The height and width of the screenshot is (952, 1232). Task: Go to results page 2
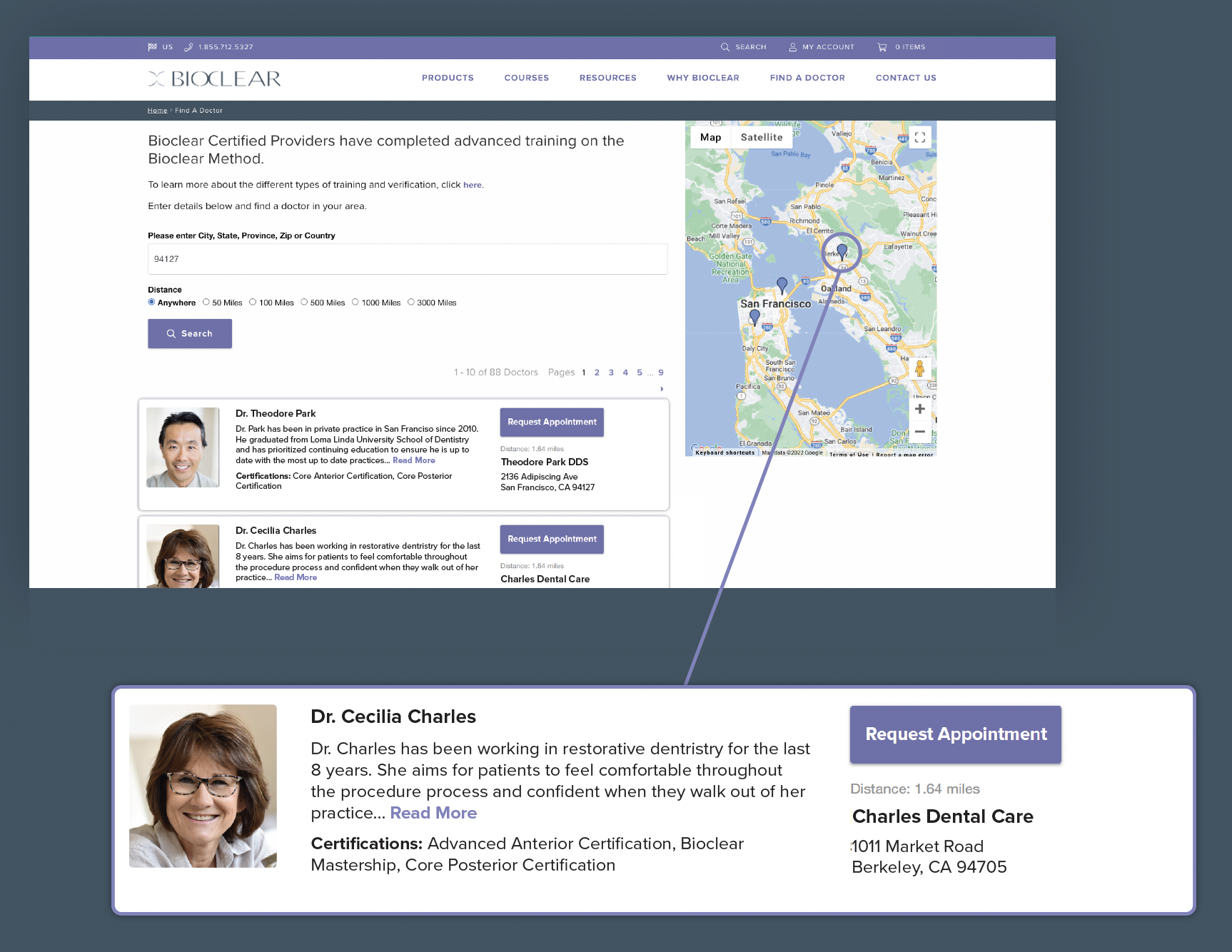point(597,373)
